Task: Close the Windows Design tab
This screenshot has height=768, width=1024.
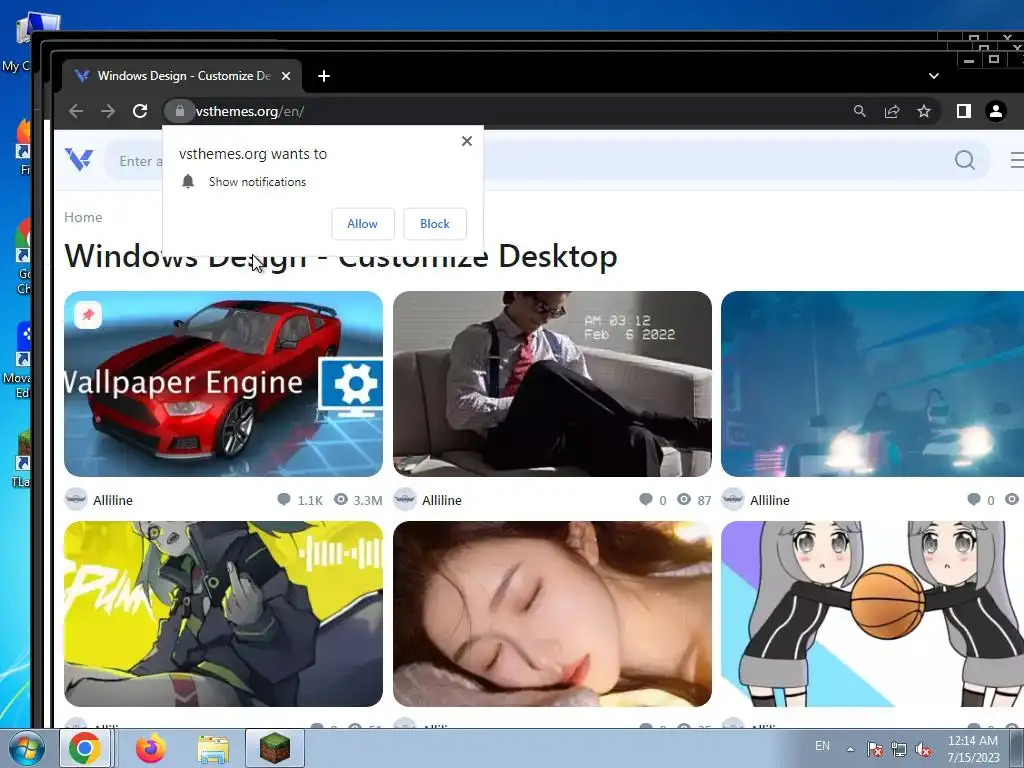Action: click(286, 76)
